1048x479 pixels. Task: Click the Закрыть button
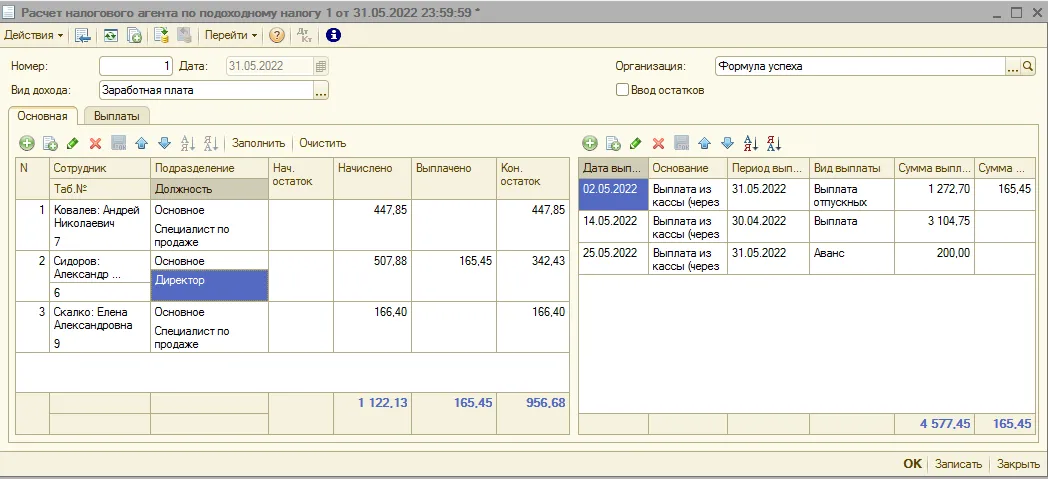click(1016, 464)
